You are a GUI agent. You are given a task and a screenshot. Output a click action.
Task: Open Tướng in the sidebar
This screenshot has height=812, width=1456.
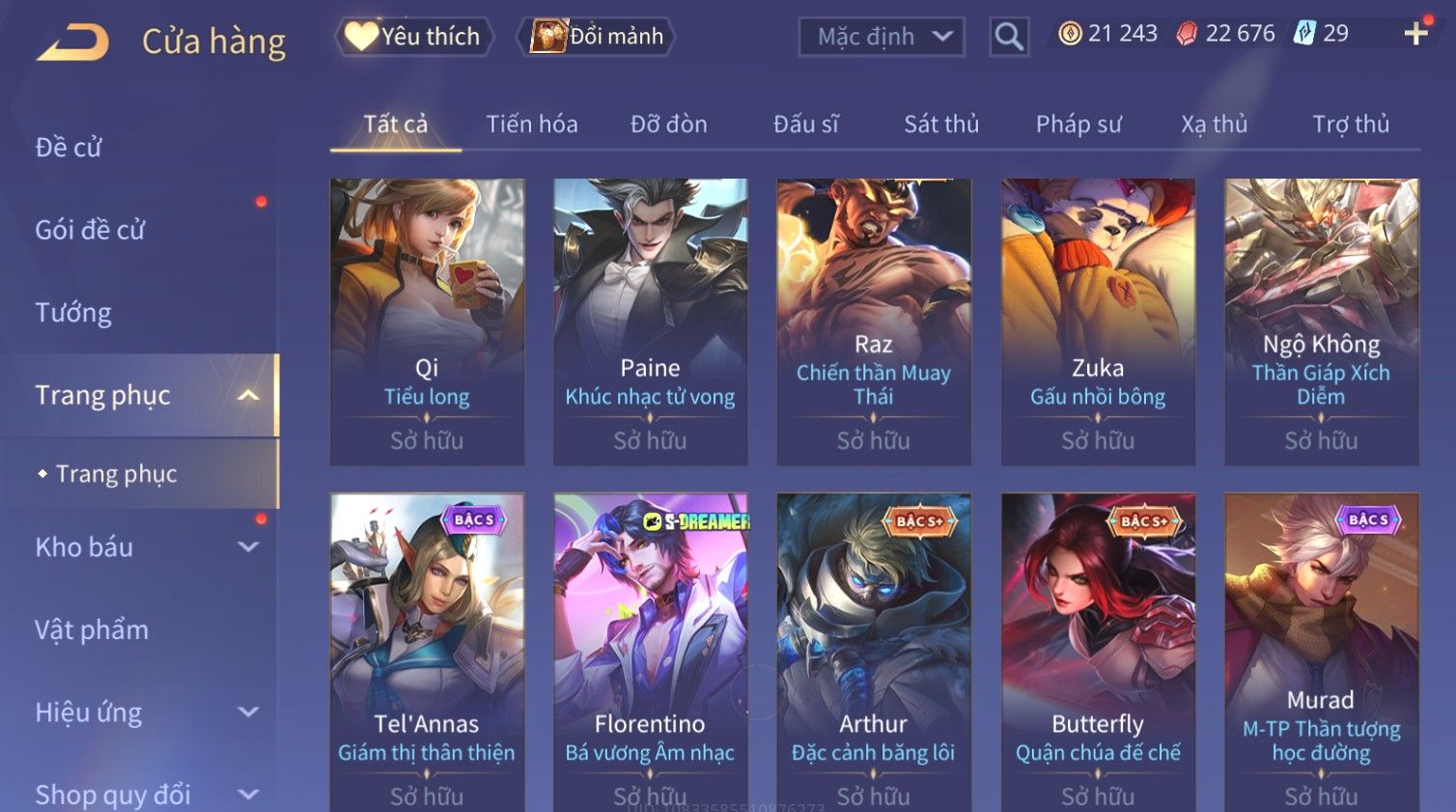(x=73, y=313)
